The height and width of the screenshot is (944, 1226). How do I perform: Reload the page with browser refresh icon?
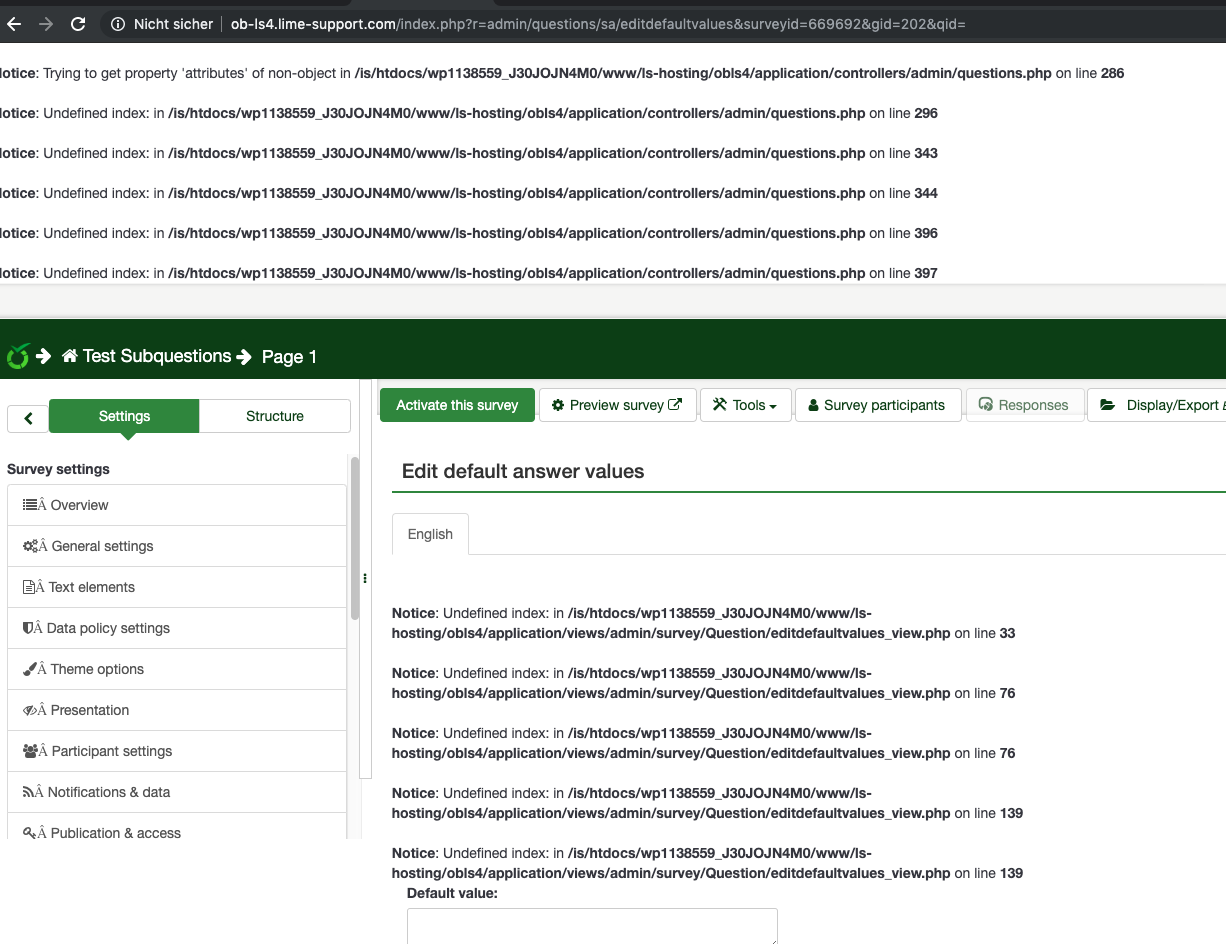78,23
